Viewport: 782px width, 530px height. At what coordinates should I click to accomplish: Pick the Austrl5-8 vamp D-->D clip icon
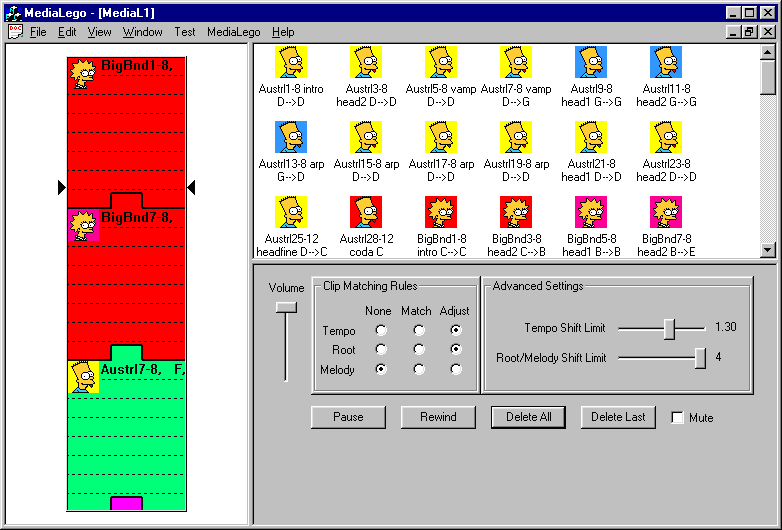tap(441, 62)
